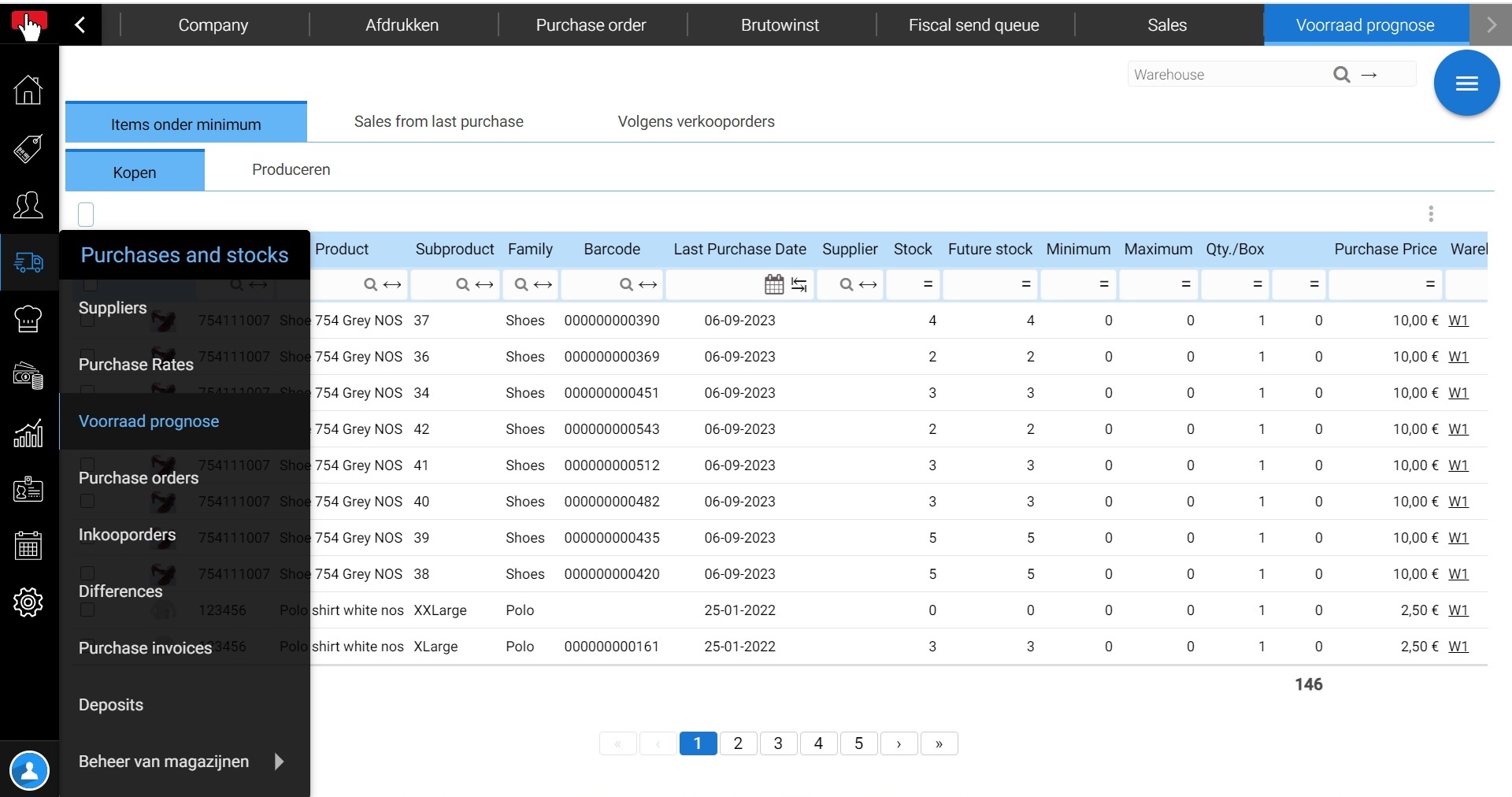Open the three-dot table options menu
This screenshot has width=1512, height=797.
[x=1431, y=214]
